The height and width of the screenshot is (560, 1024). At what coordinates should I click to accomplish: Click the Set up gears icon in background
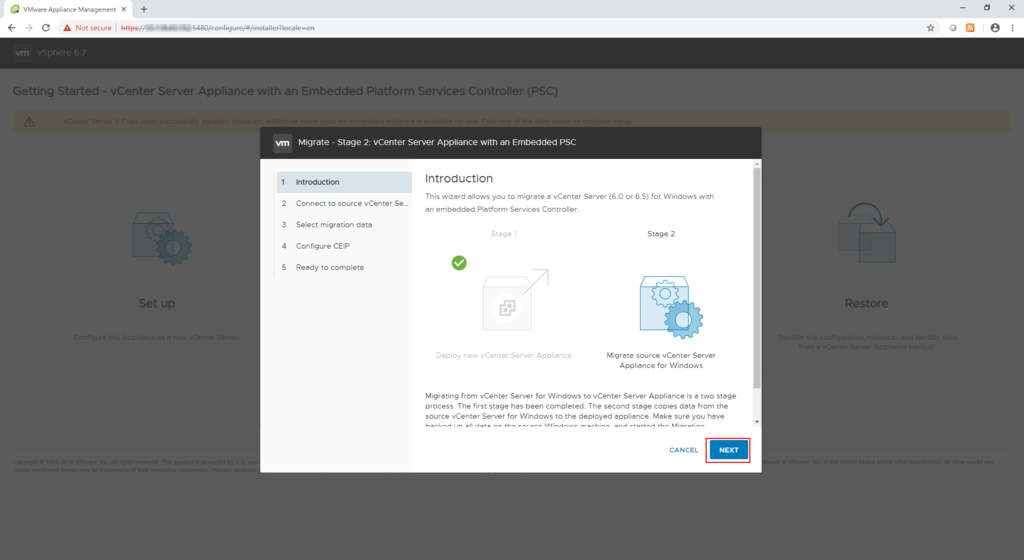(161, 238)
